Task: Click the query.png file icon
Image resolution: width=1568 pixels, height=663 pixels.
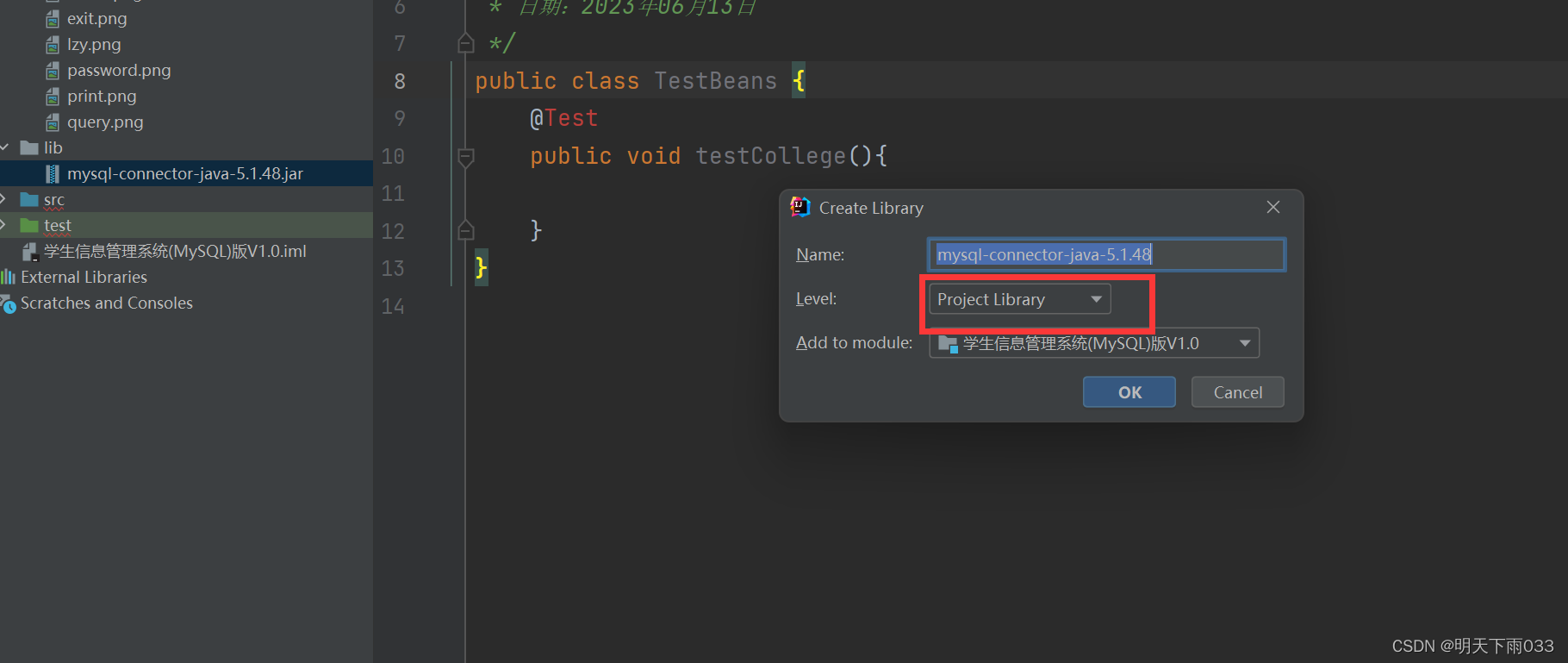Action: pyautogui.click(x=53, y=122)
